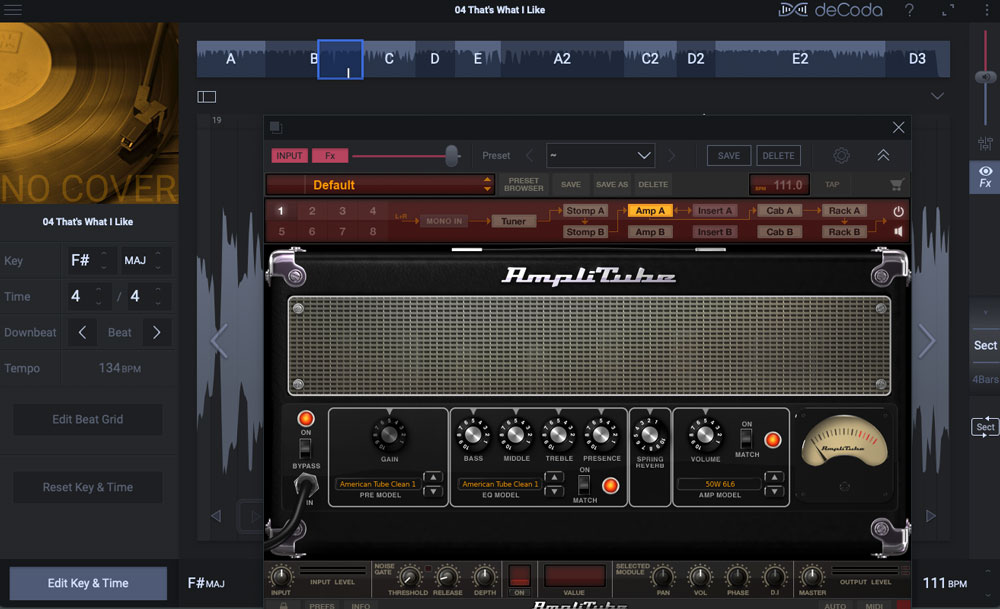Flip the amp ON/BYPASS switch
This screenshot has height=609, width=1000.
[305, 448]
